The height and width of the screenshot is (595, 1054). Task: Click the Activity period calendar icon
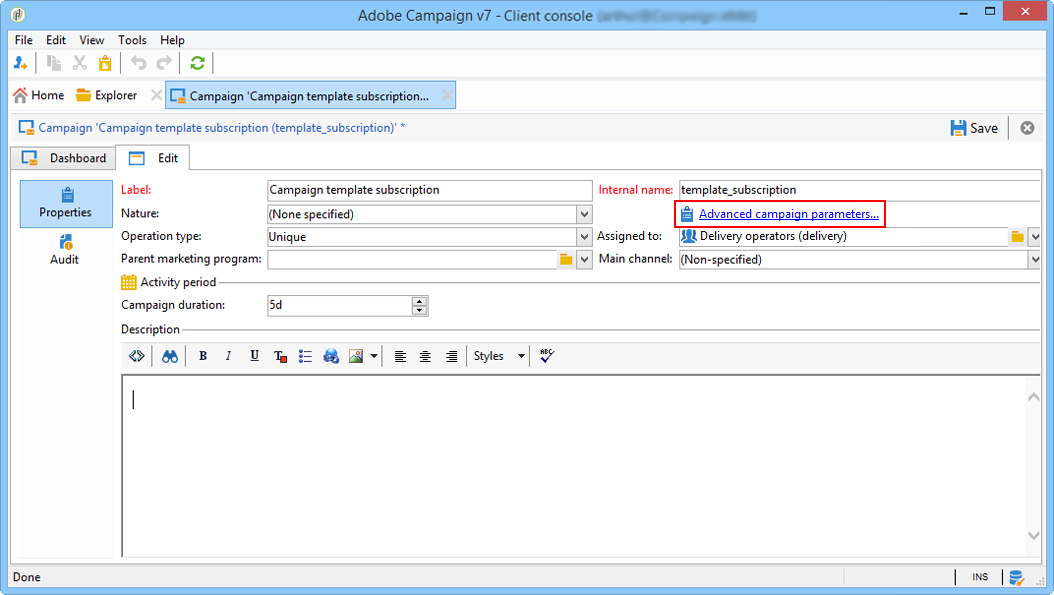128,282
